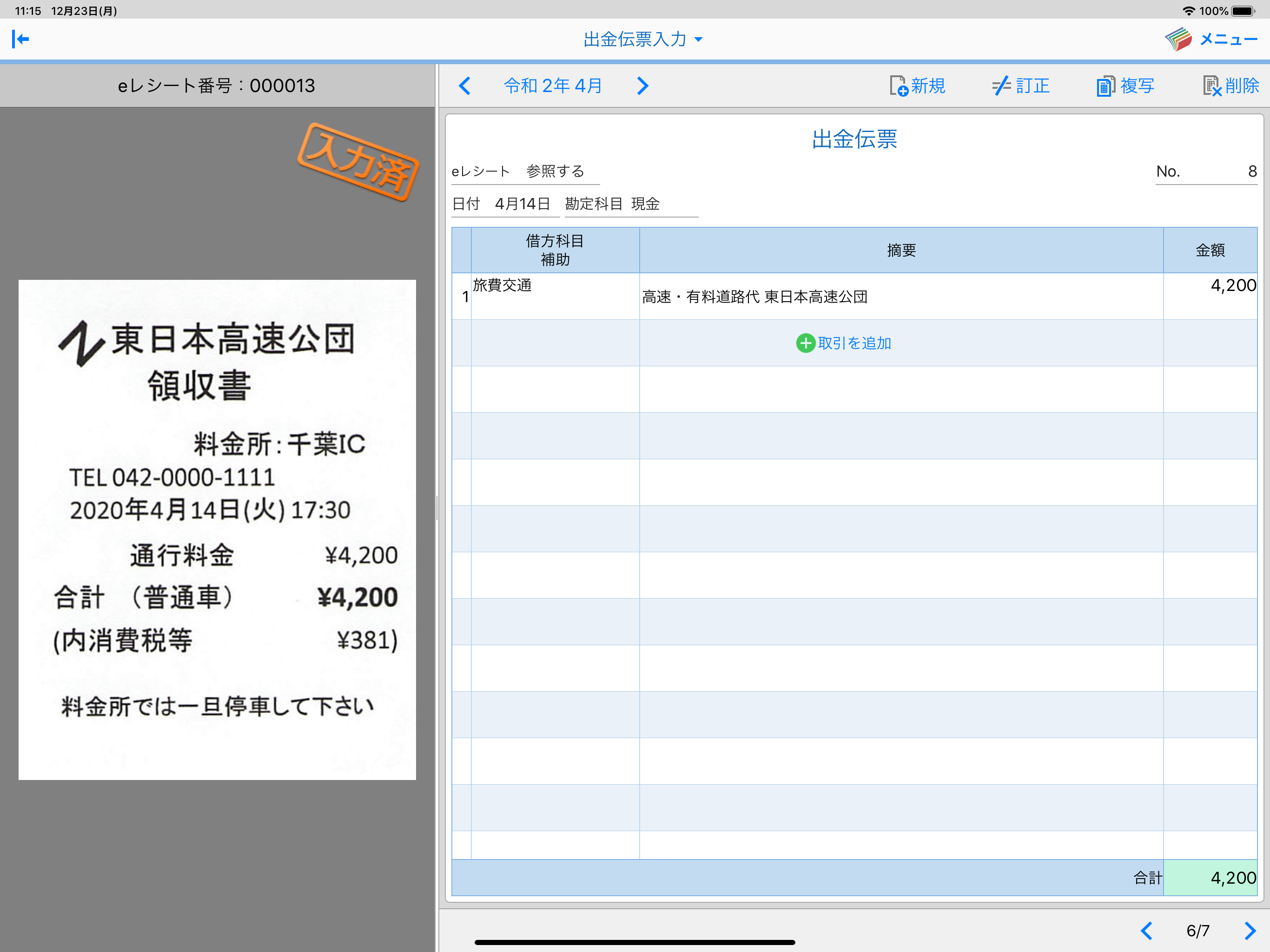
Task: Click the 訂正 correction button
Action: 1021,86
